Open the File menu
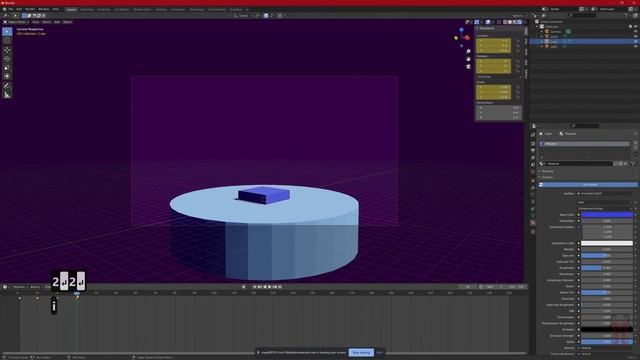 click(11, 9)
